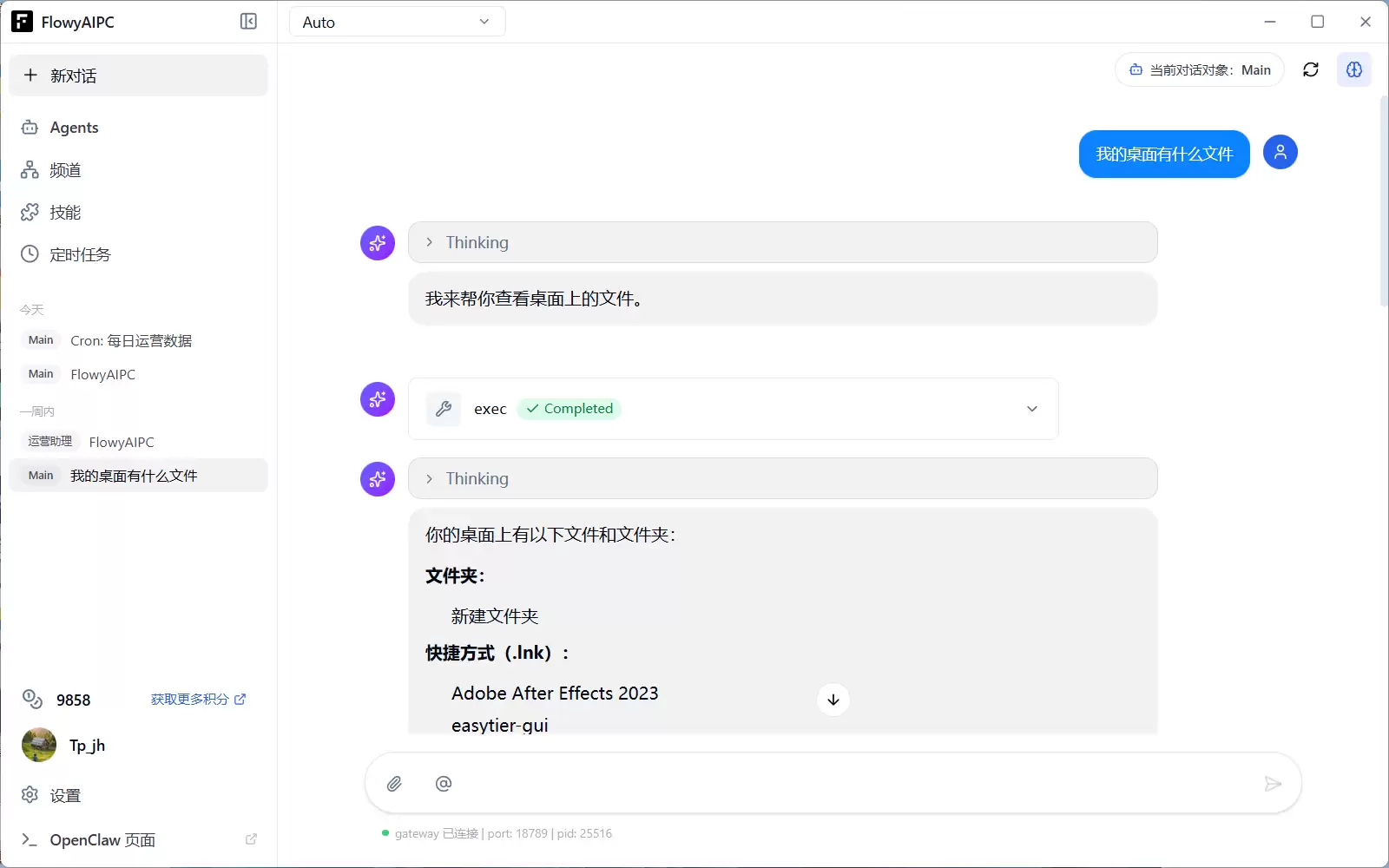Open the 技能 skills section
The width and height of the screenshot is (1389, 868).
click(x=65, y=213)
